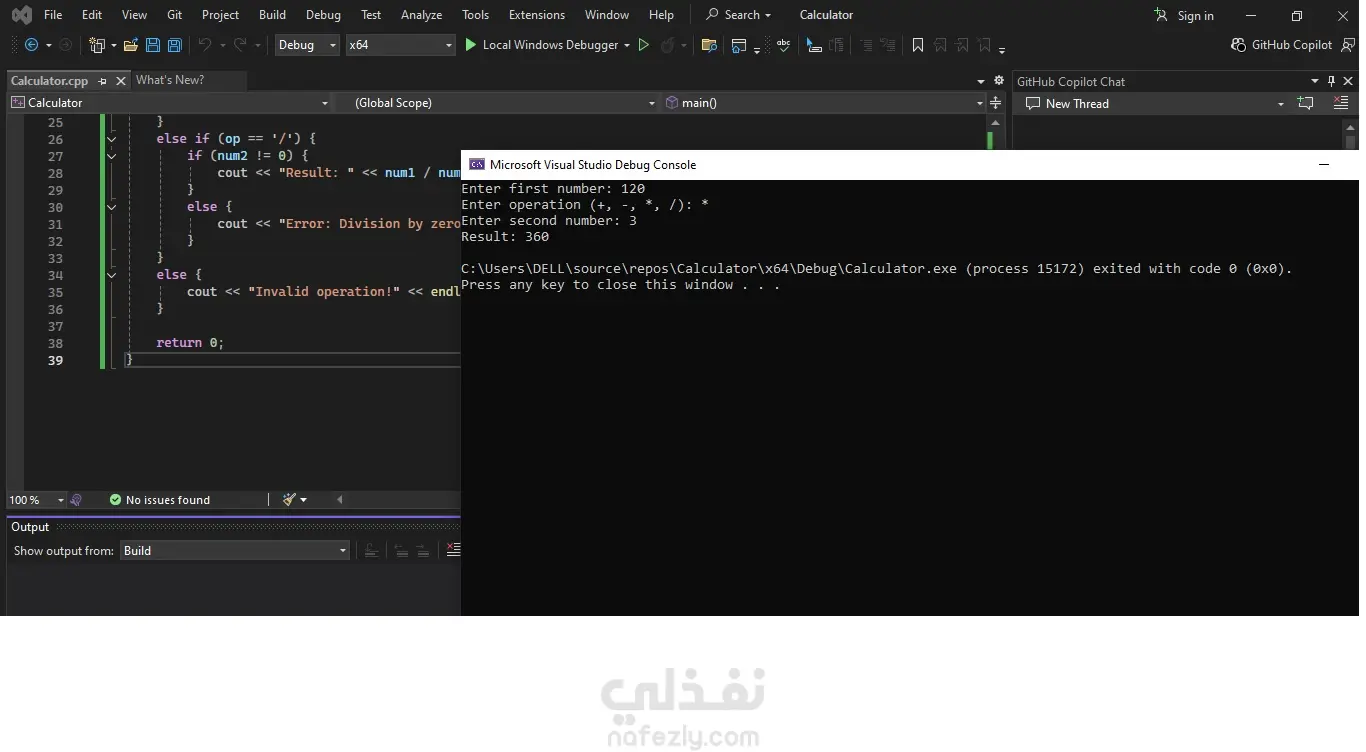This screenshot has width=1366, height=752.
Task: Click the horizontal scroll left arrow in editor
Action: (x=339, y=499)
